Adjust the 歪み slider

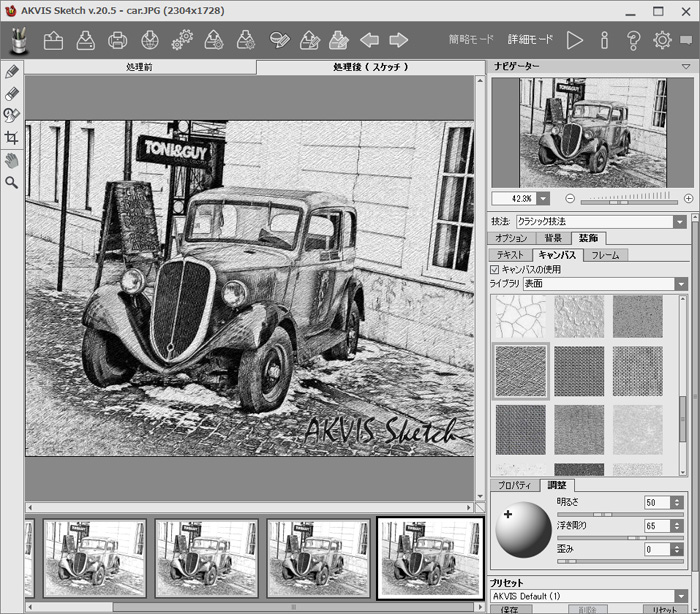click(620, 561)
